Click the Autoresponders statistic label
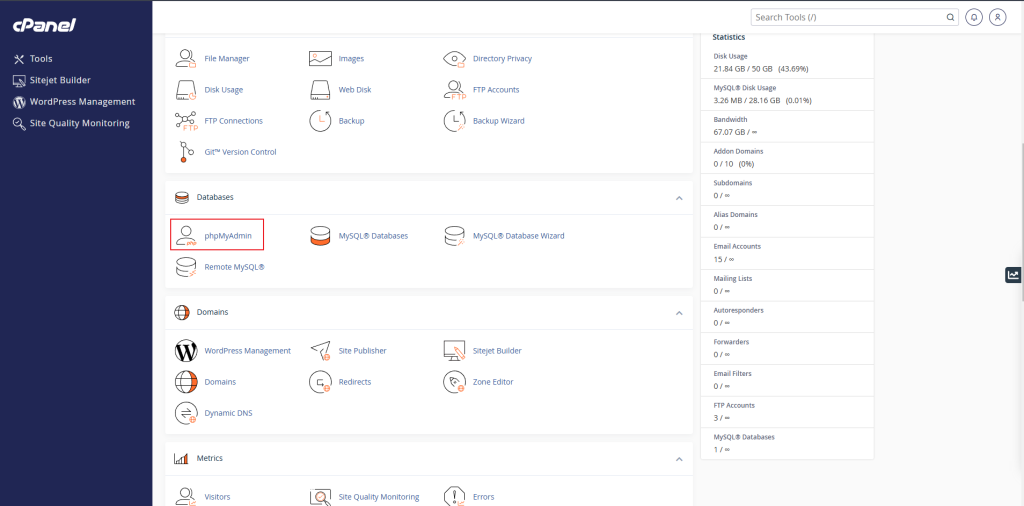The image size is (1024, 506). [738, 310]
